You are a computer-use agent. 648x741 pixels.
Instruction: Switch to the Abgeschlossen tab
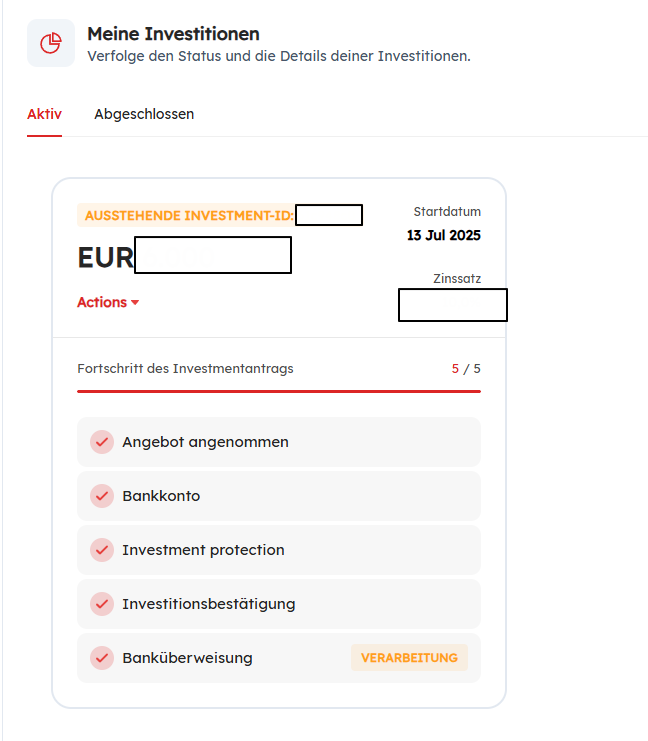pyautogui.click(x=144, y=114)
